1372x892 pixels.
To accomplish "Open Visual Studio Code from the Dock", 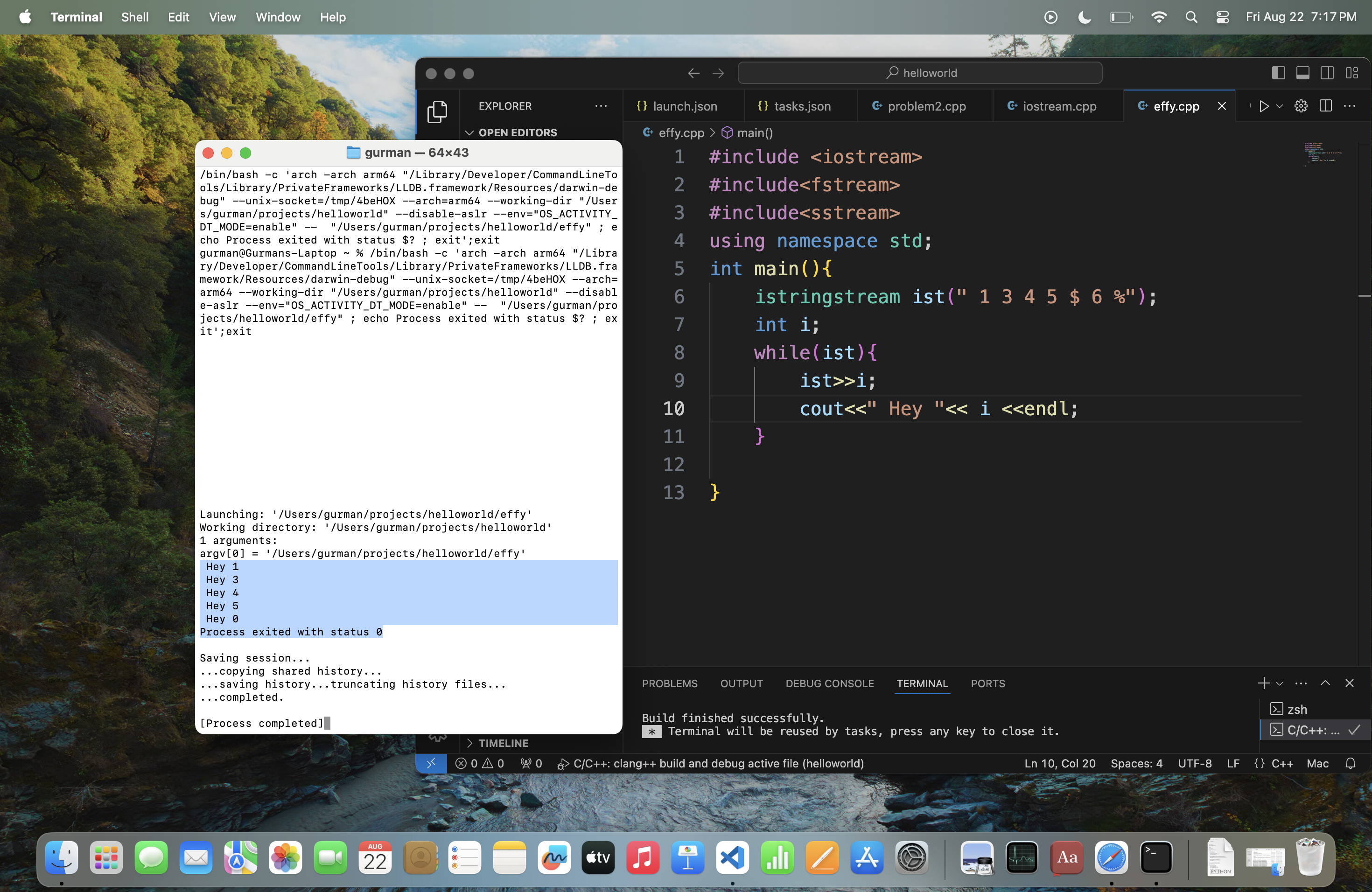I will pos(732,857).
